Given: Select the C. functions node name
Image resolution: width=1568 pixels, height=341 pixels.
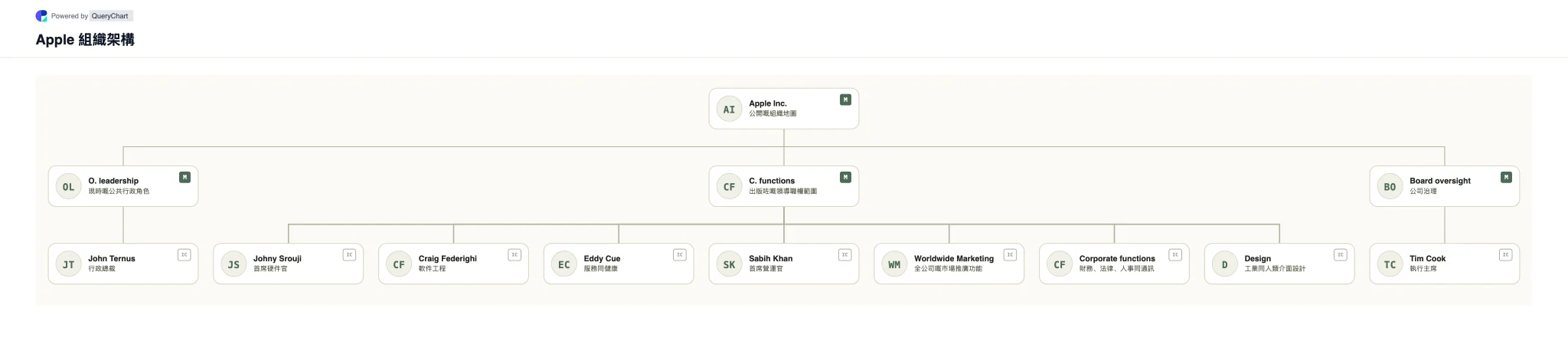Looking at the screenshot, I should (772, 181).
